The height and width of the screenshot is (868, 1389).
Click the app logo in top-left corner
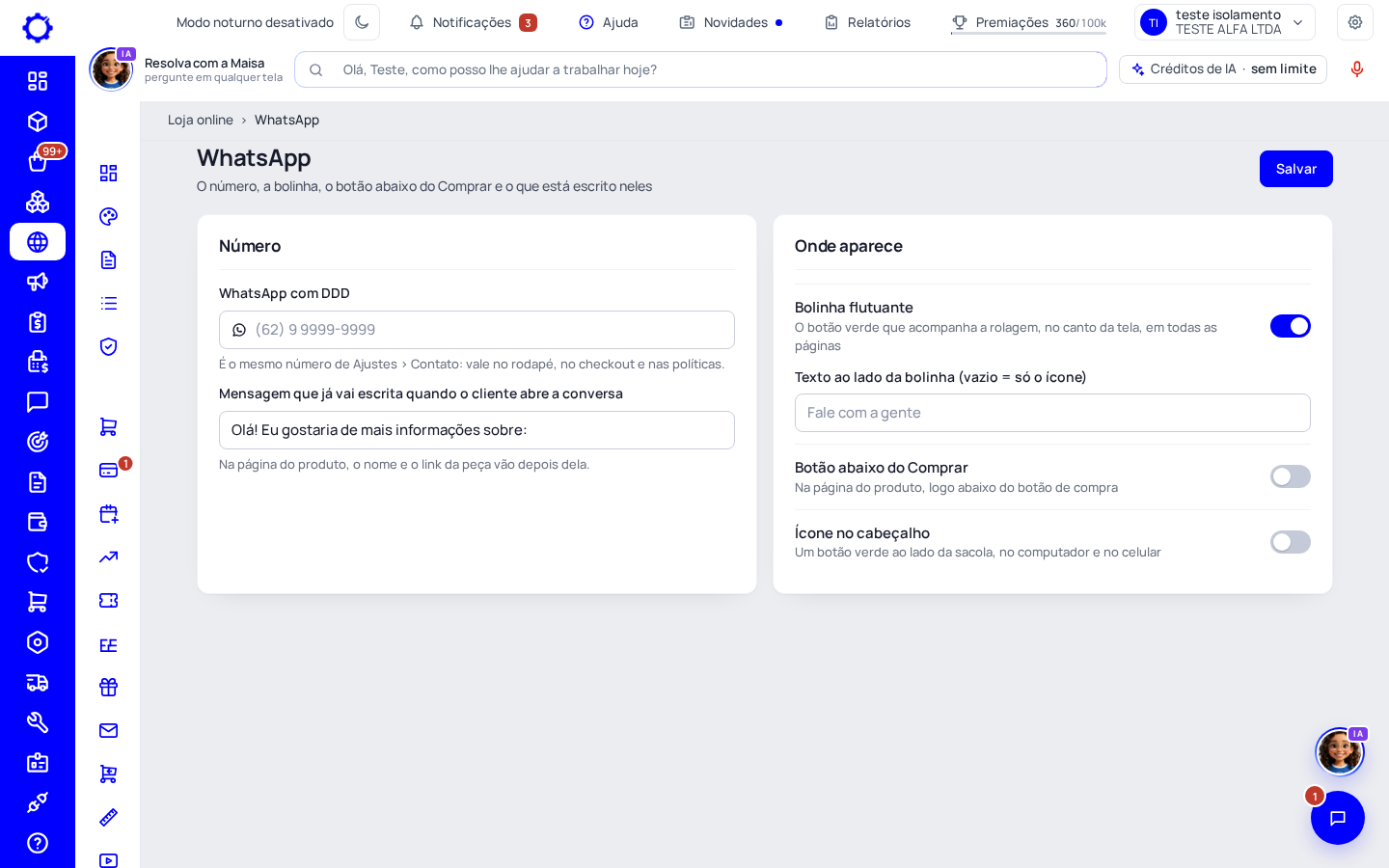click(x=38, y=28)
